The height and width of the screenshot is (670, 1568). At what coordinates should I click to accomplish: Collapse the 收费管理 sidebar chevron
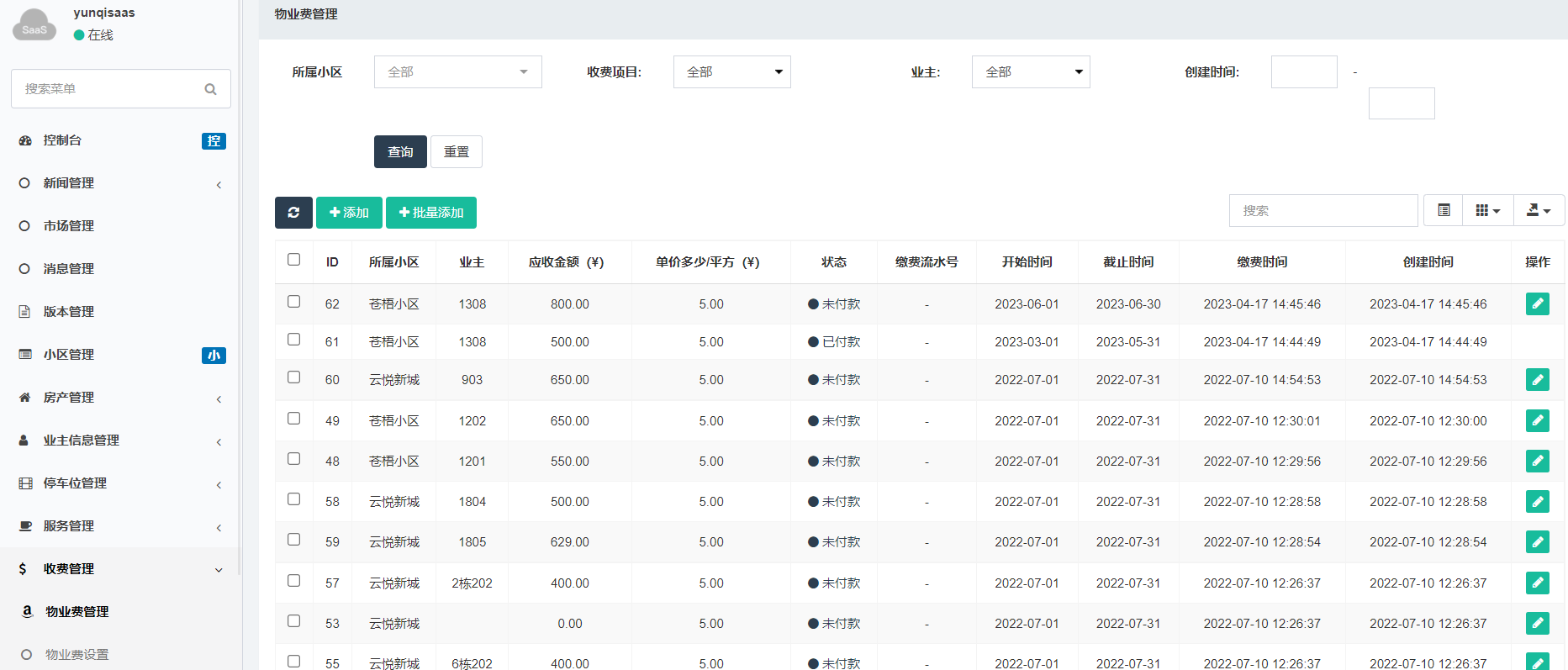[219, 570]
